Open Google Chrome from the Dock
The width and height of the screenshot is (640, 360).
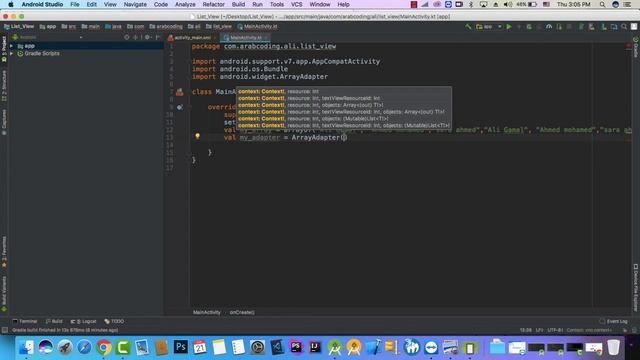tap(104, 347)
